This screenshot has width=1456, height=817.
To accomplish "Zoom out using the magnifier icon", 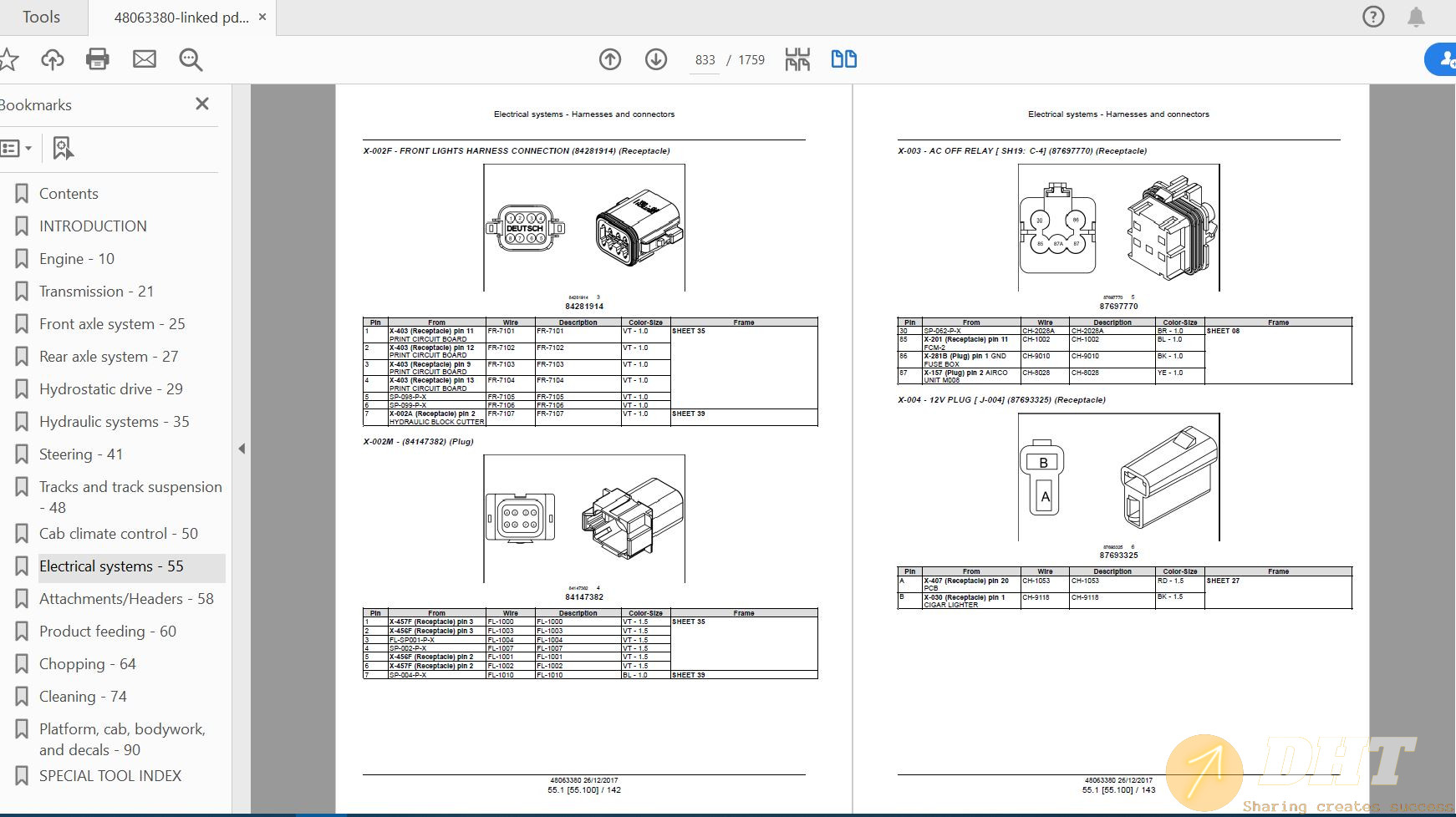I will pos(190,59).
